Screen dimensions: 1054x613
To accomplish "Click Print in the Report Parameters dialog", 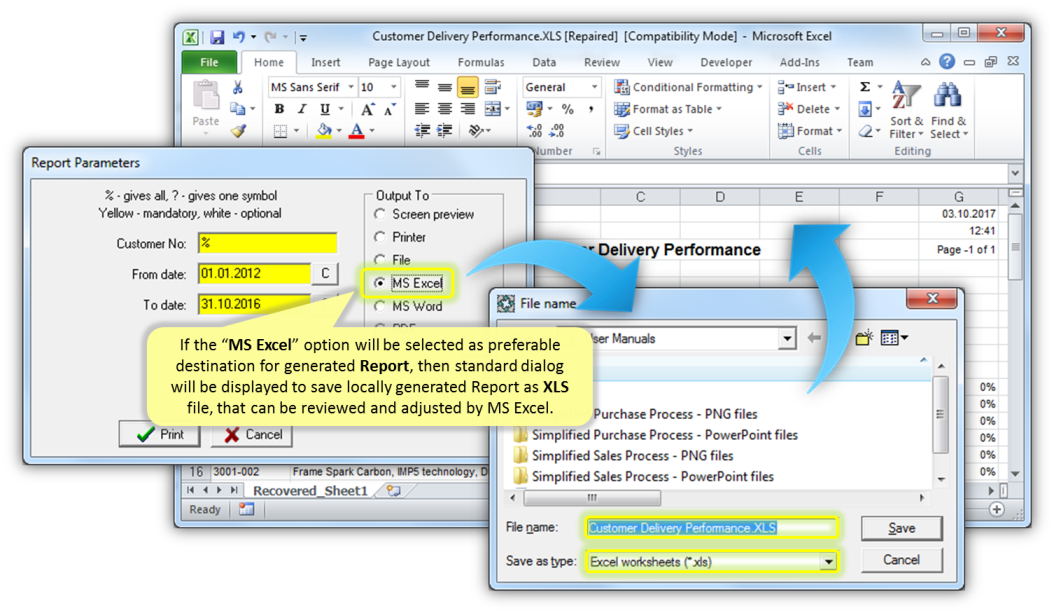I will [x=159, y=434].
